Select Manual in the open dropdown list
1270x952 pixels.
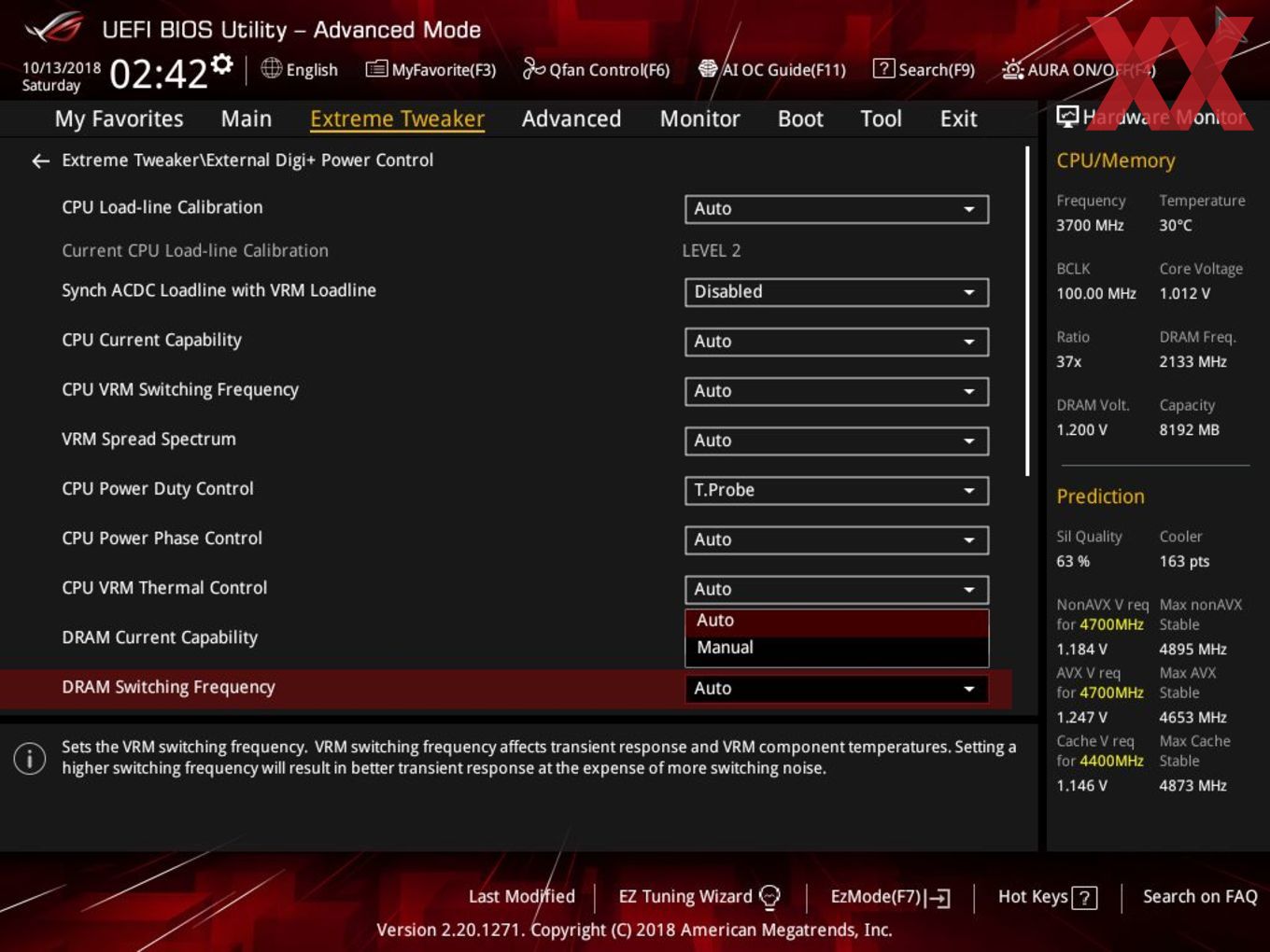click(837, 648)
